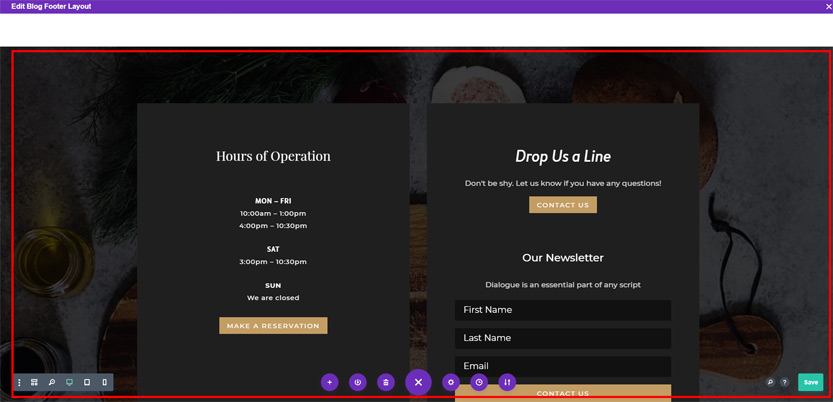The width and height of the screenshot is (833, 402).
Task: Select tablet view mode
Action: point(87,382)
